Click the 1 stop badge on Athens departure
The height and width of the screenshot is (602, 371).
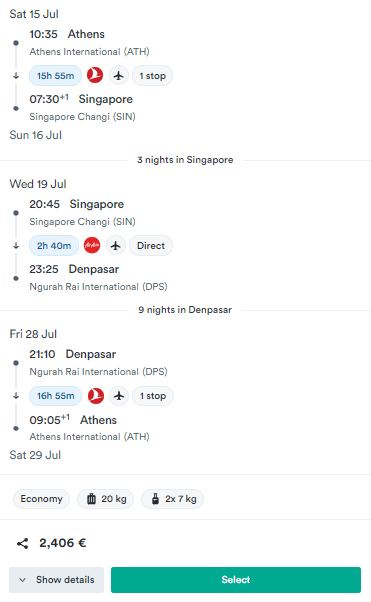click(x=152, y=76)
